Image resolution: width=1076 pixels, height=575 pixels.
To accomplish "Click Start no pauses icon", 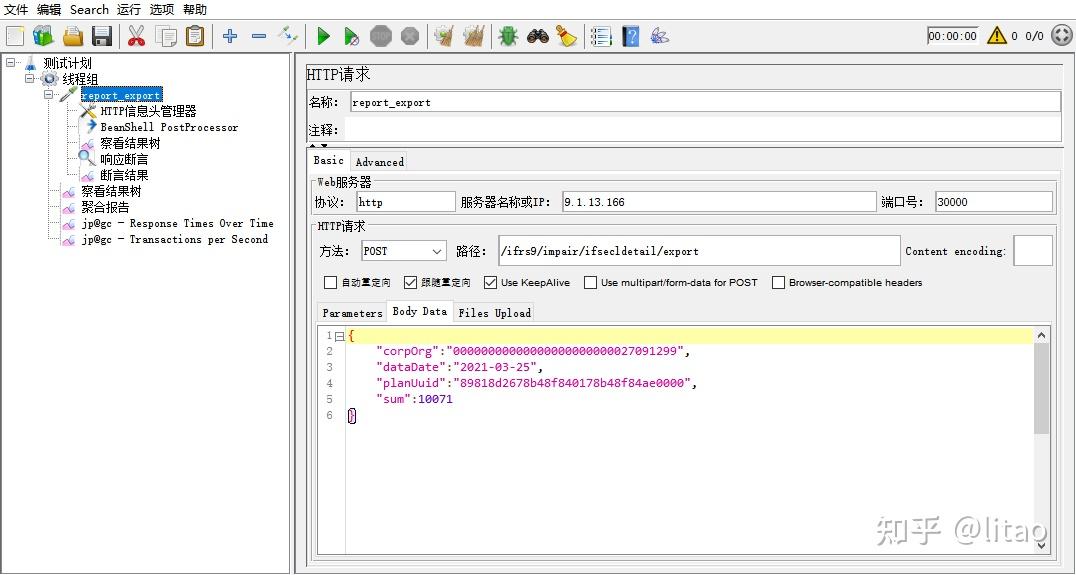I will coord(351,36).
